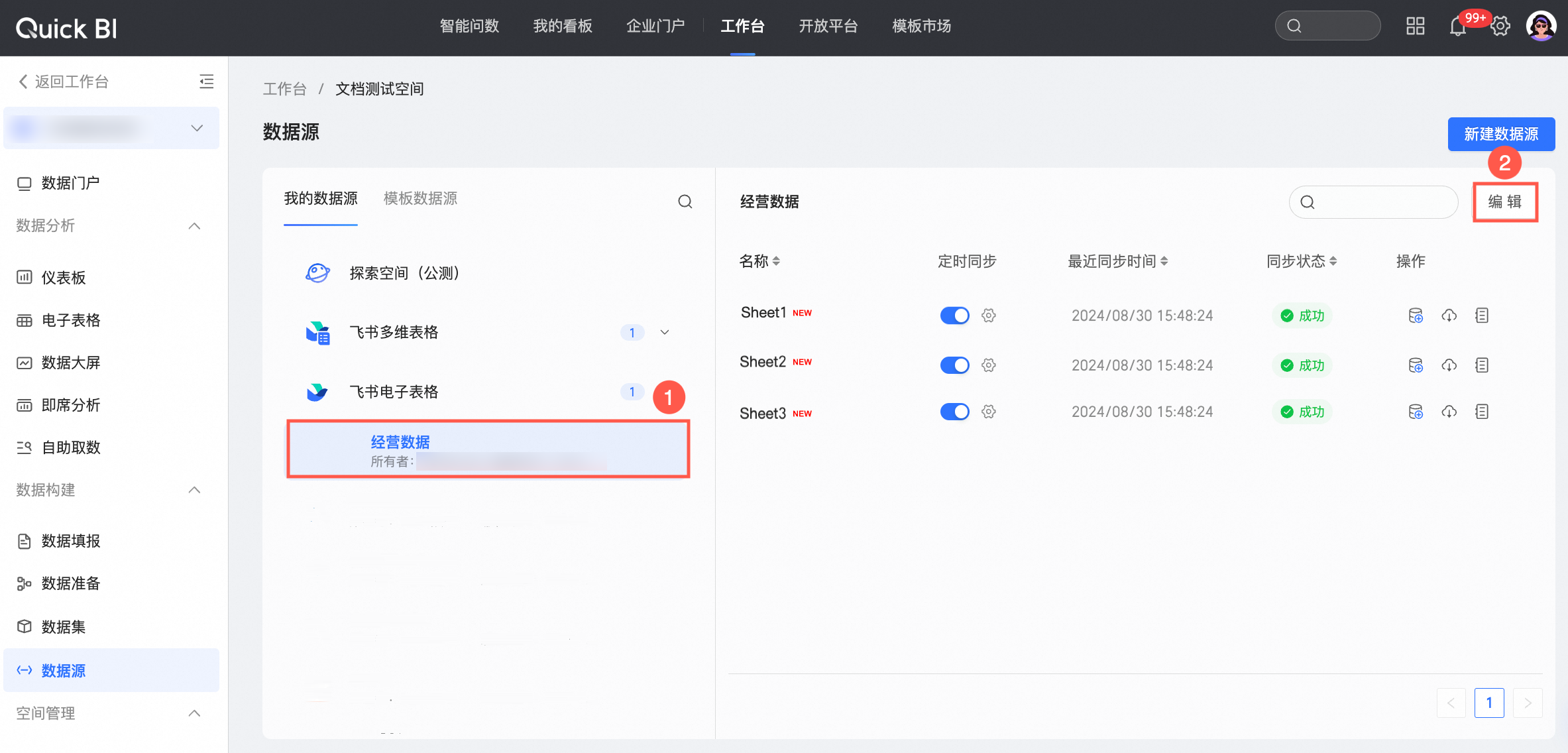The image size is (1568, 753).
Task: Switch to 模板数据源 tab
Action: pos(420,198)
